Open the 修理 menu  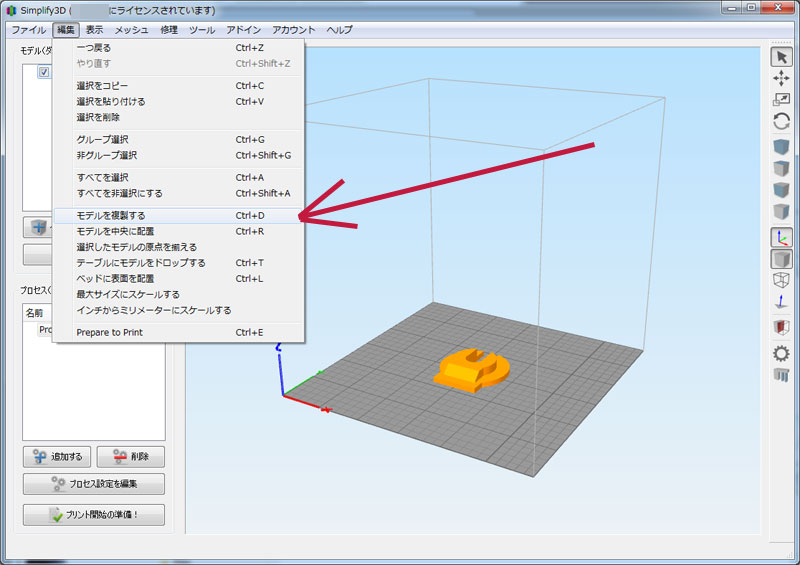(x=169, y=30)
